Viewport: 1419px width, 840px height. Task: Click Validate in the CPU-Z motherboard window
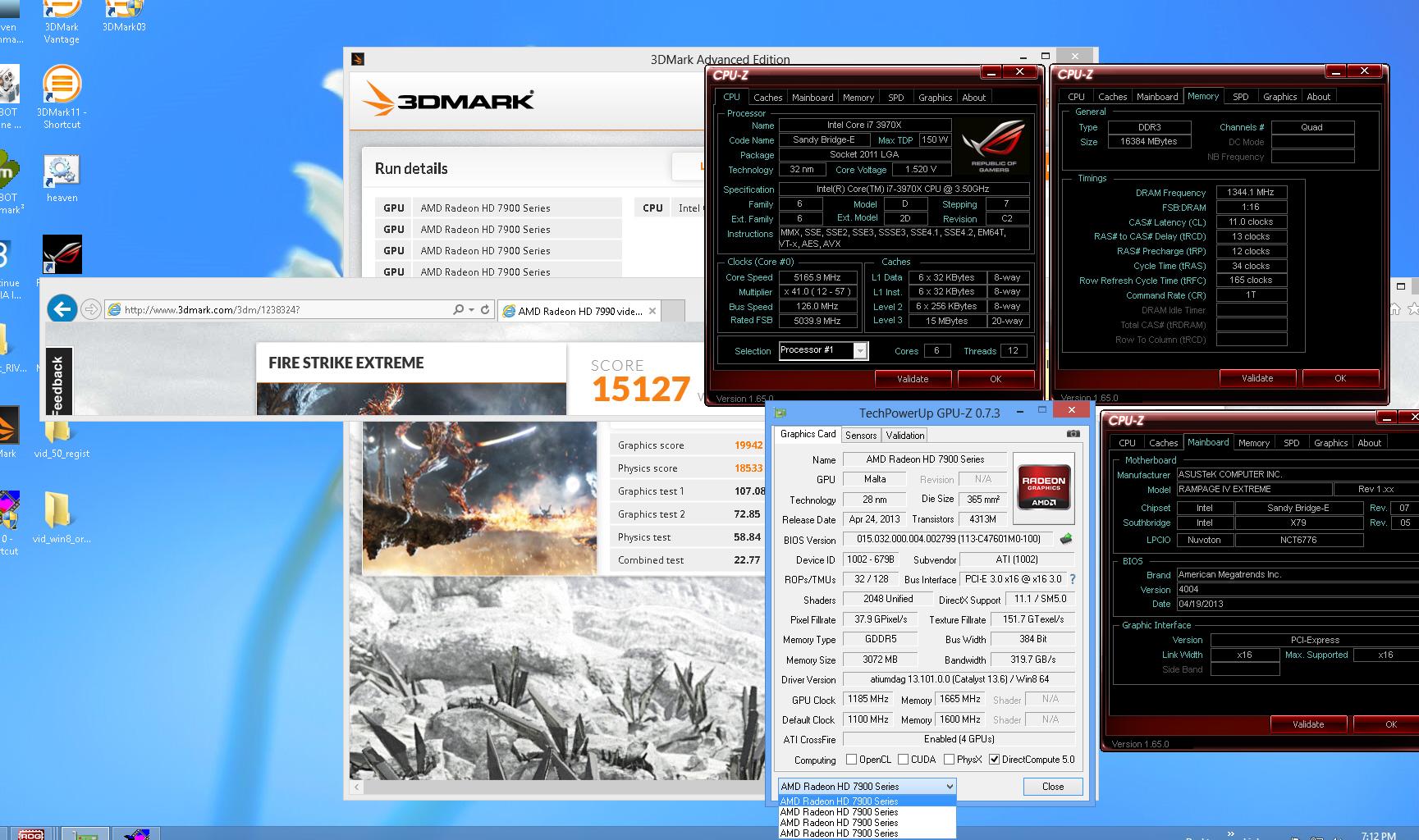pyautogui.click(x=1308, y=724)
